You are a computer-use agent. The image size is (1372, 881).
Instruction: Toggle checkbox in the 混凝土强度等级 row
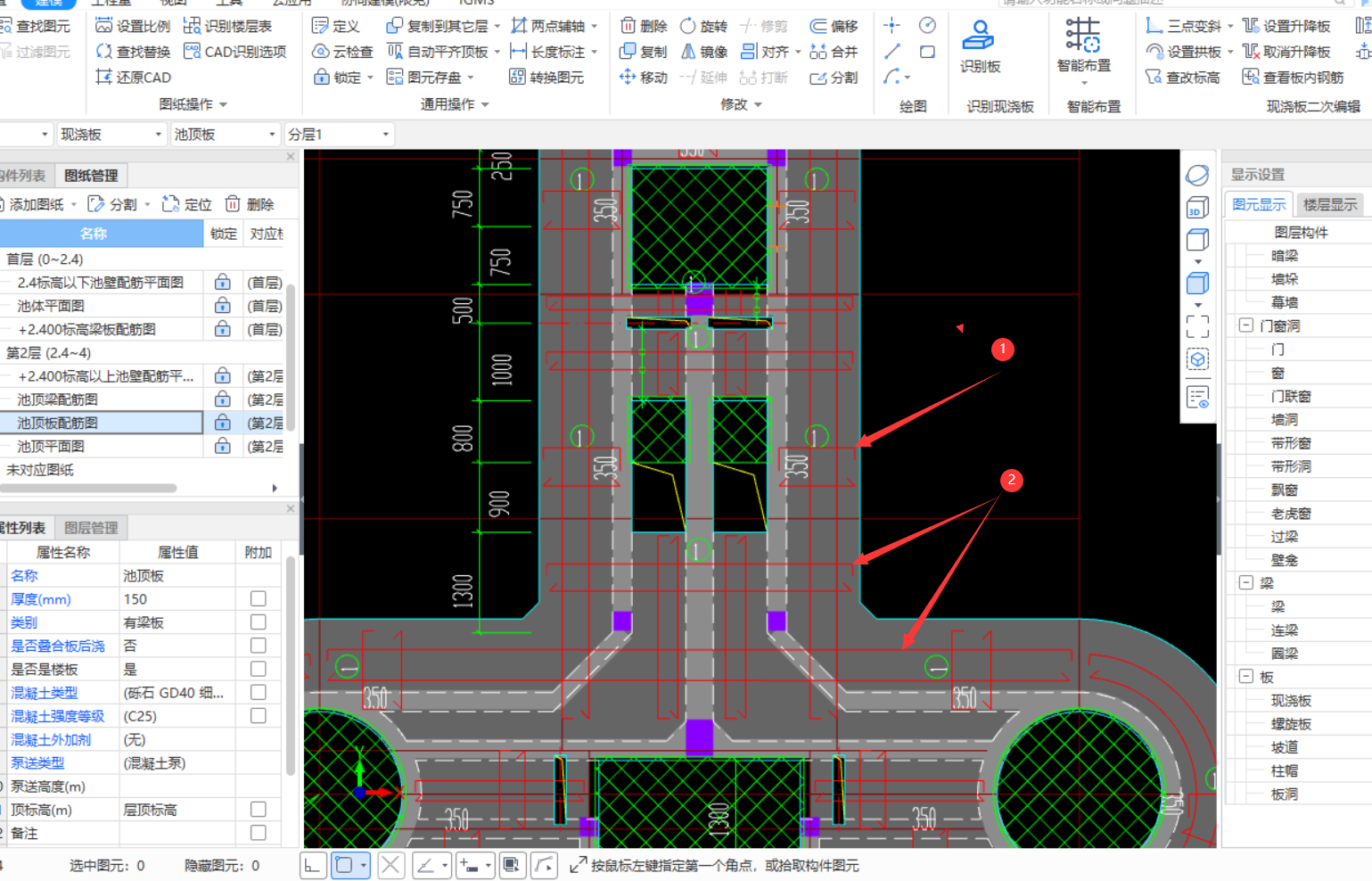258,715
